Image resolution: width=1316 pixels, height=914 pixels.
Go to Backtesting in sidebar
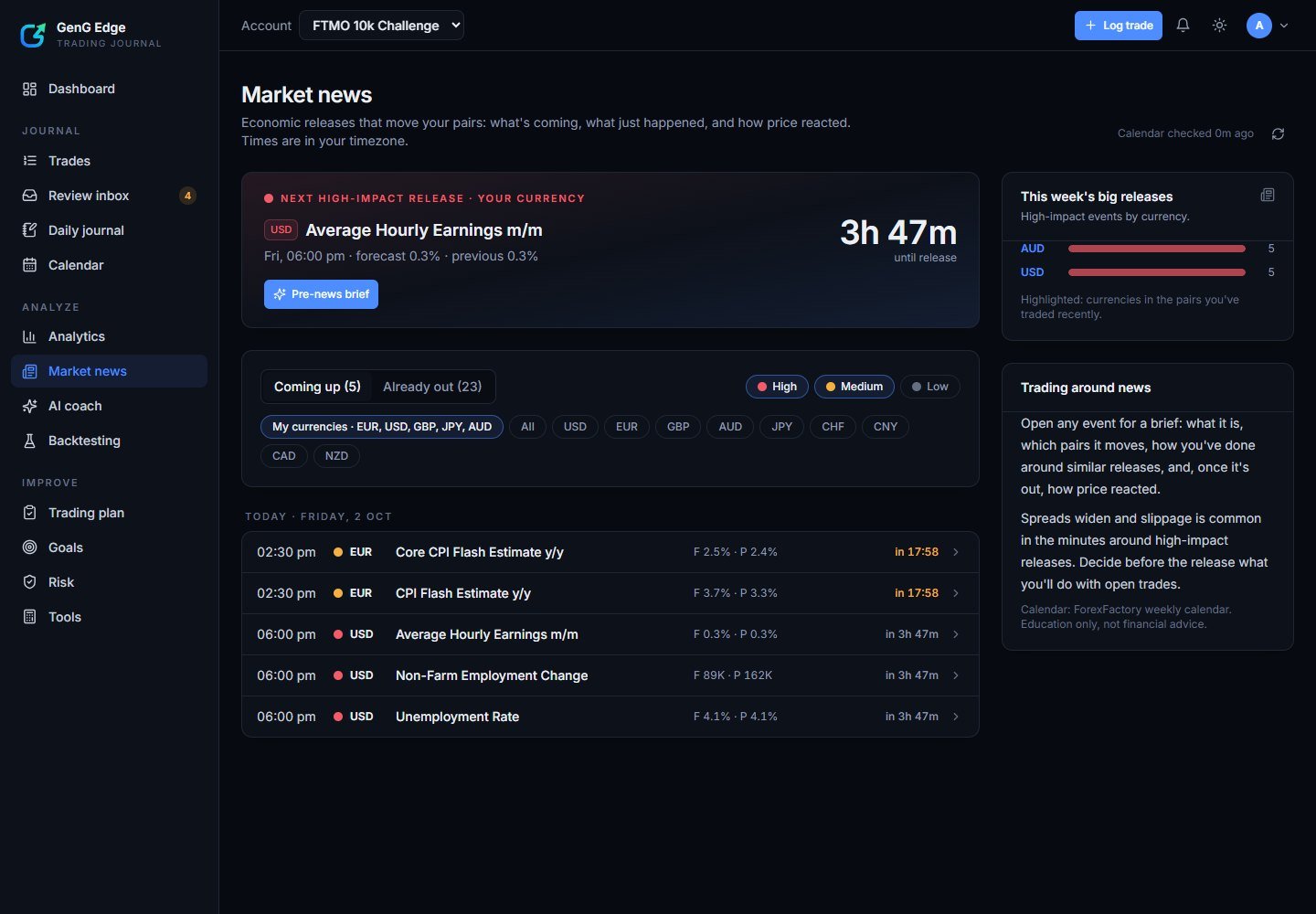[x=109, y=441]
